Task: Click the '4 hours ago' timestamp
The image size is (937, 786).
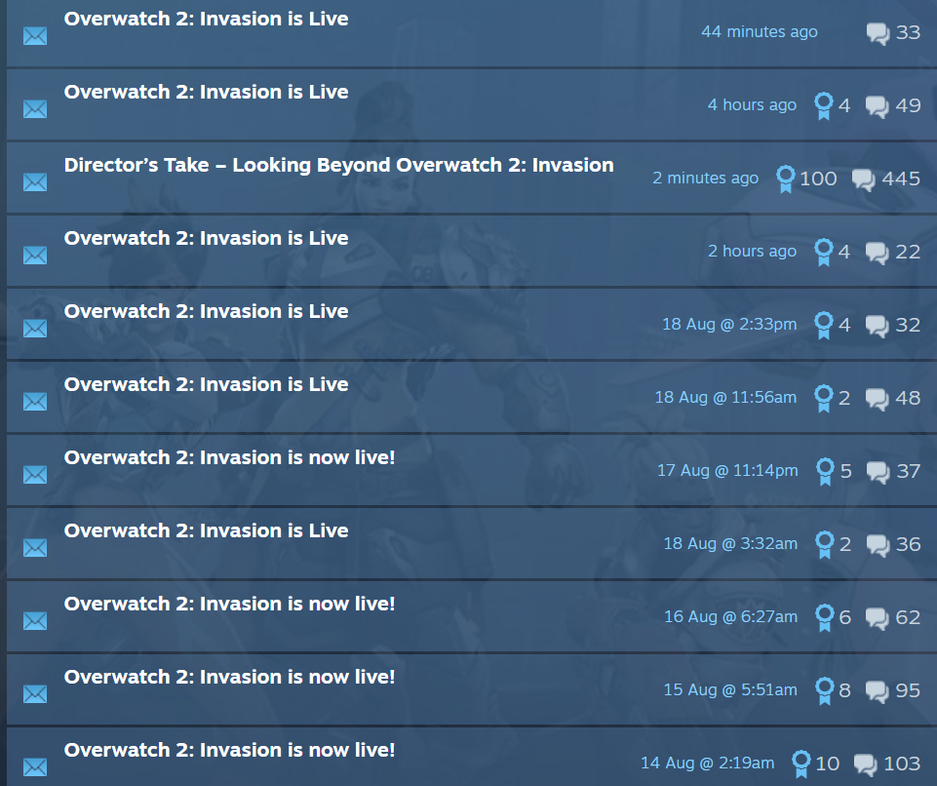Action: [752, 105]
